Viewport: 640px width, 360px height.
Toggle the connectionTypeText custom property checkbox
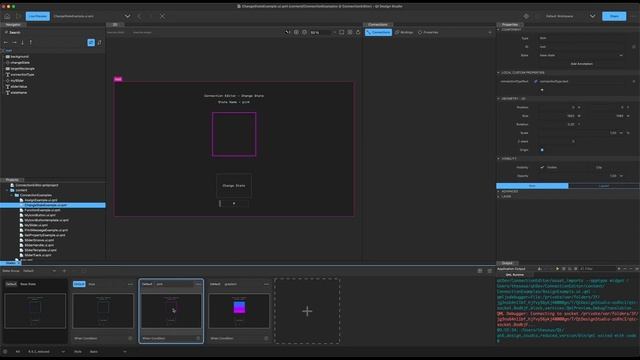click(x=536, y=81)
